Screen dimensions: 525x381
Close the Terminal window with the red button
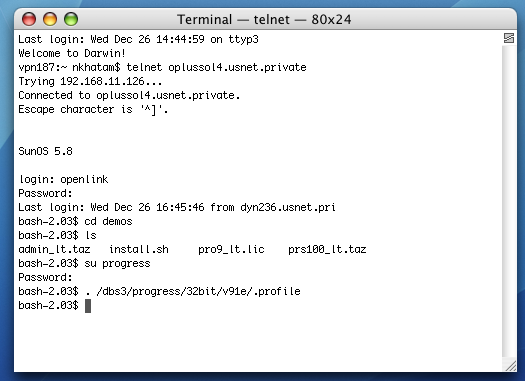(29, 19)
